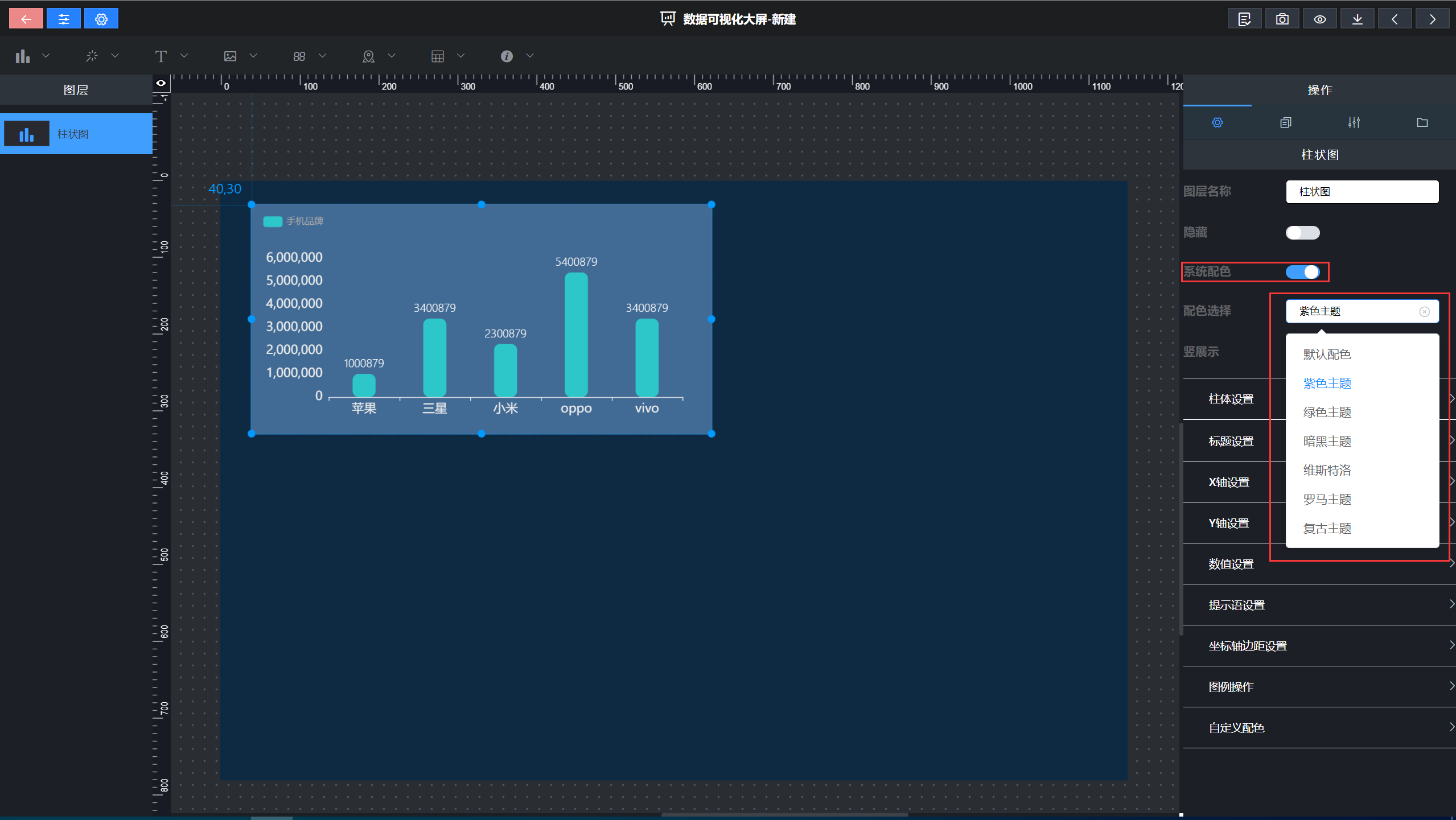
Task: Expand the 标题设置 section
Action: (1231, 441)
